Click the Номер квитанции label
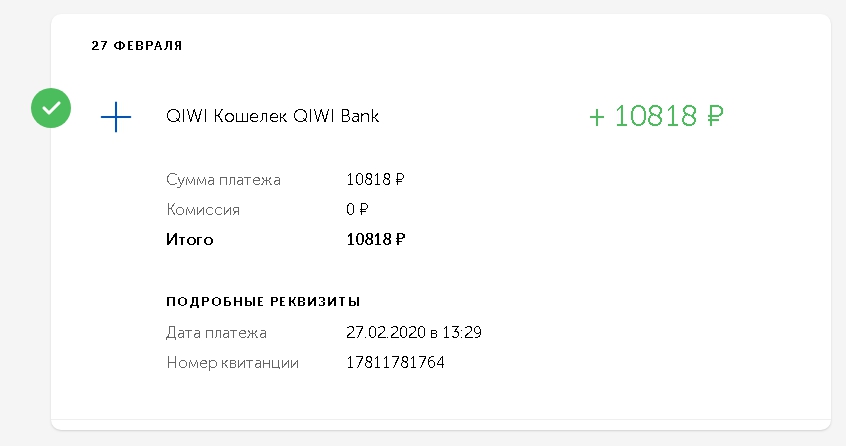 tap(233, 362)
